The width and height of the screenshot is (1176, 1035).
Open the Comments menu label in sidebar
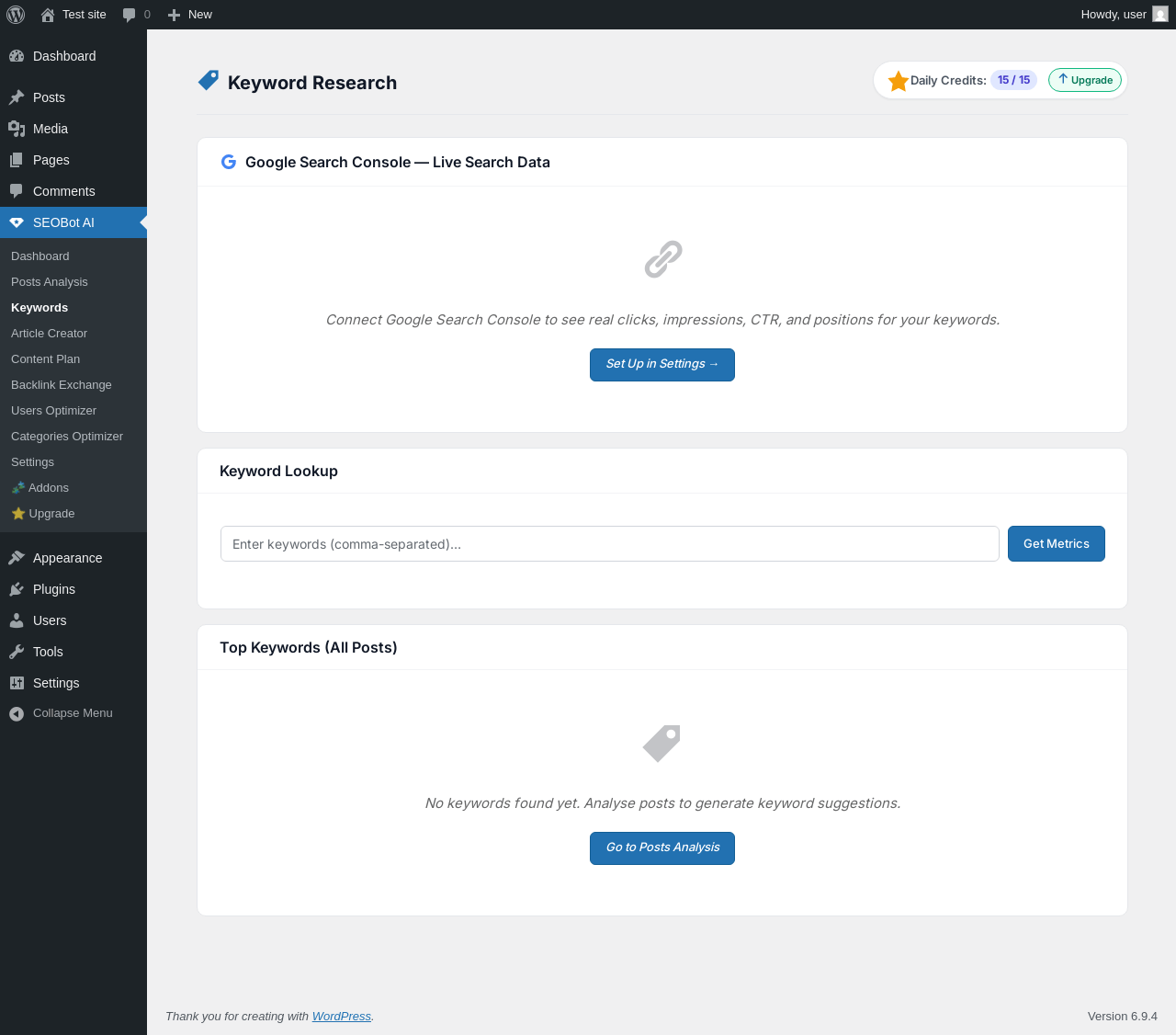[x=64, y=191]
